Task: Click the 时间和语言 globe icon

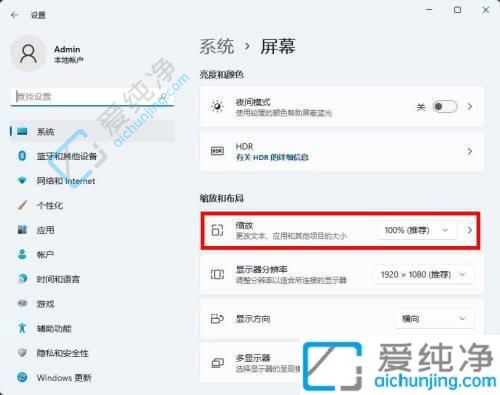Action: coord(22,279)
